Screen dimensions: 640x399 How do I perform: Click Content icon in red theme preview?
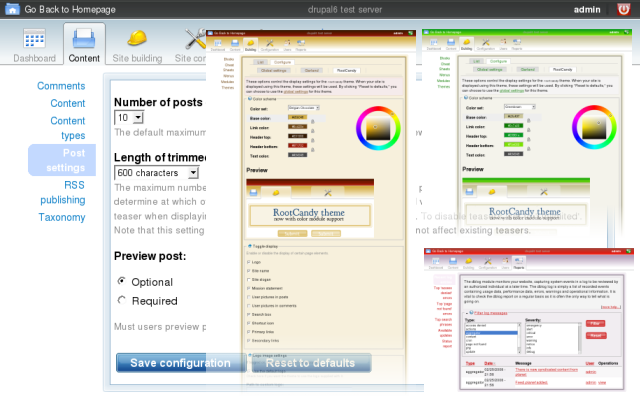tap(453, 261)
